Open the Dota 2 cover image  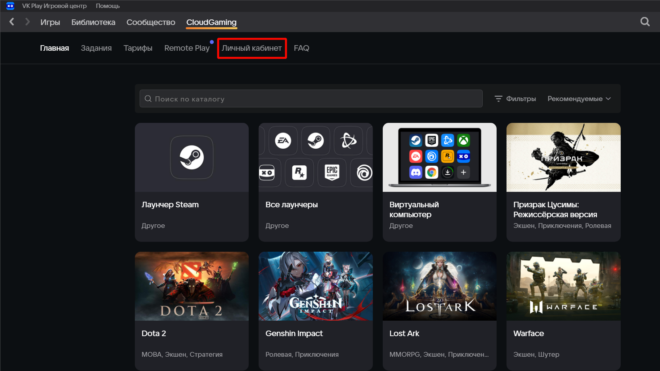pyautogui.click(x=192, y=286)
